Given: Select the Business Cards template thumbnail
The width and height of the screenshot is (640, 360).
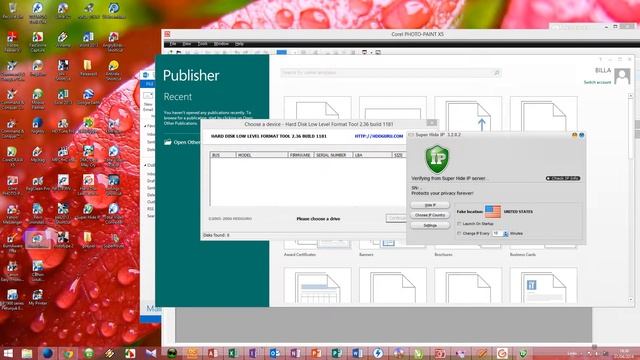Looking at the screenshot, I should (543, 247).
